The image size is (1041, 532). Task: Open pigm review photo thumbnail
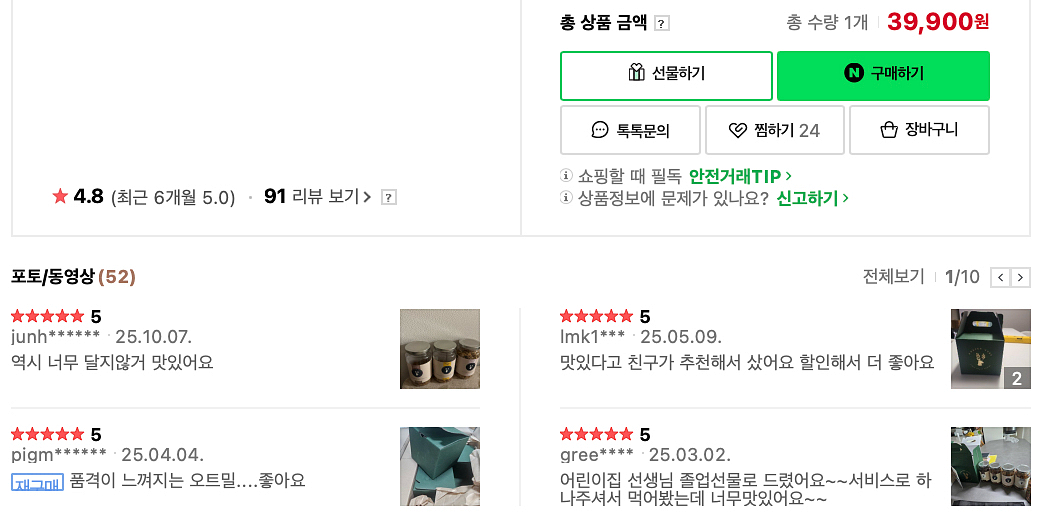(440, 466)
